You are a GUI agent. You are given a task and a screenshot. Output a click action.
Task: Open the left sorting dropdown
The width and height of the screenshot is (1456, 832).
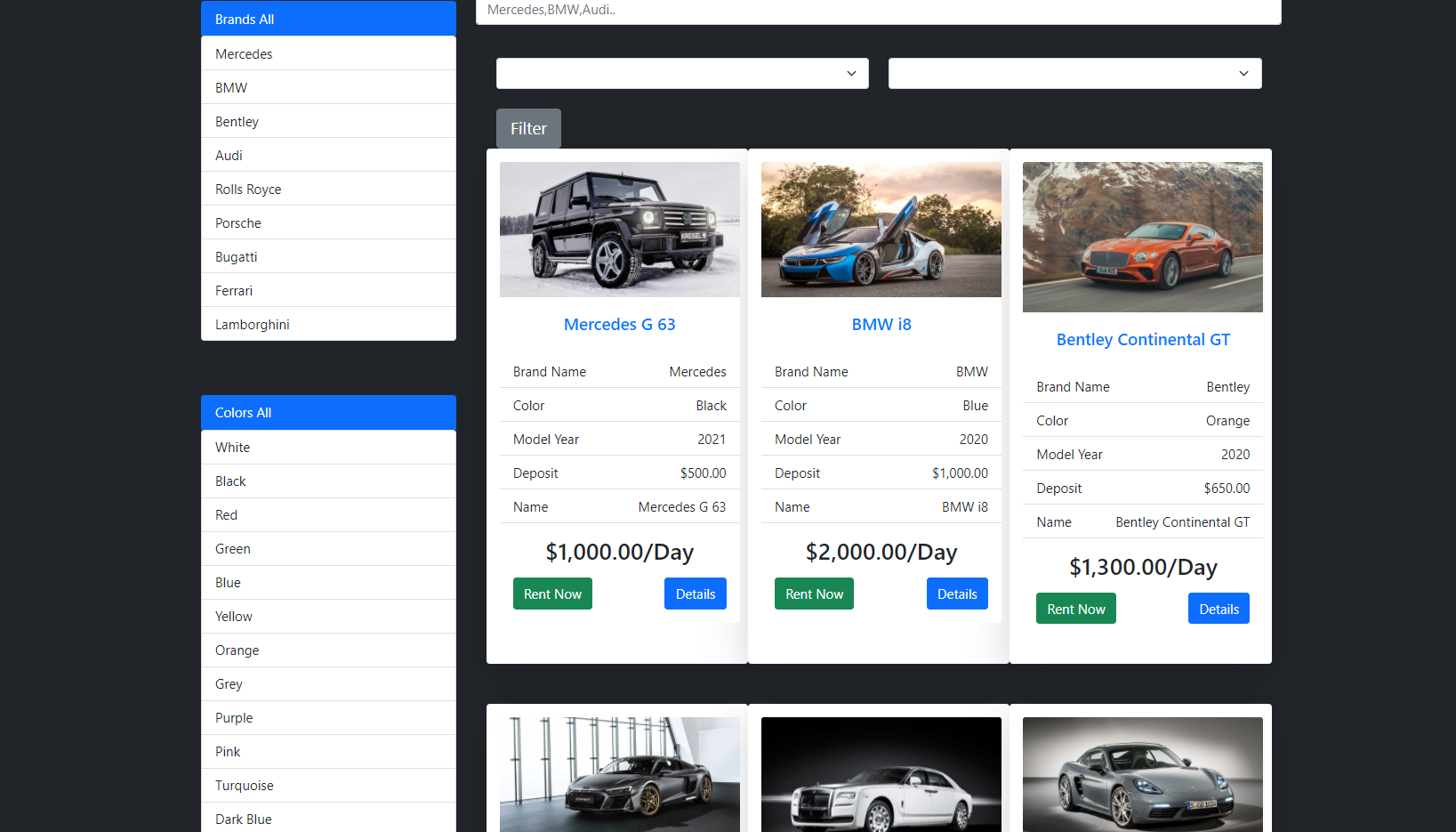pos(681,73)
